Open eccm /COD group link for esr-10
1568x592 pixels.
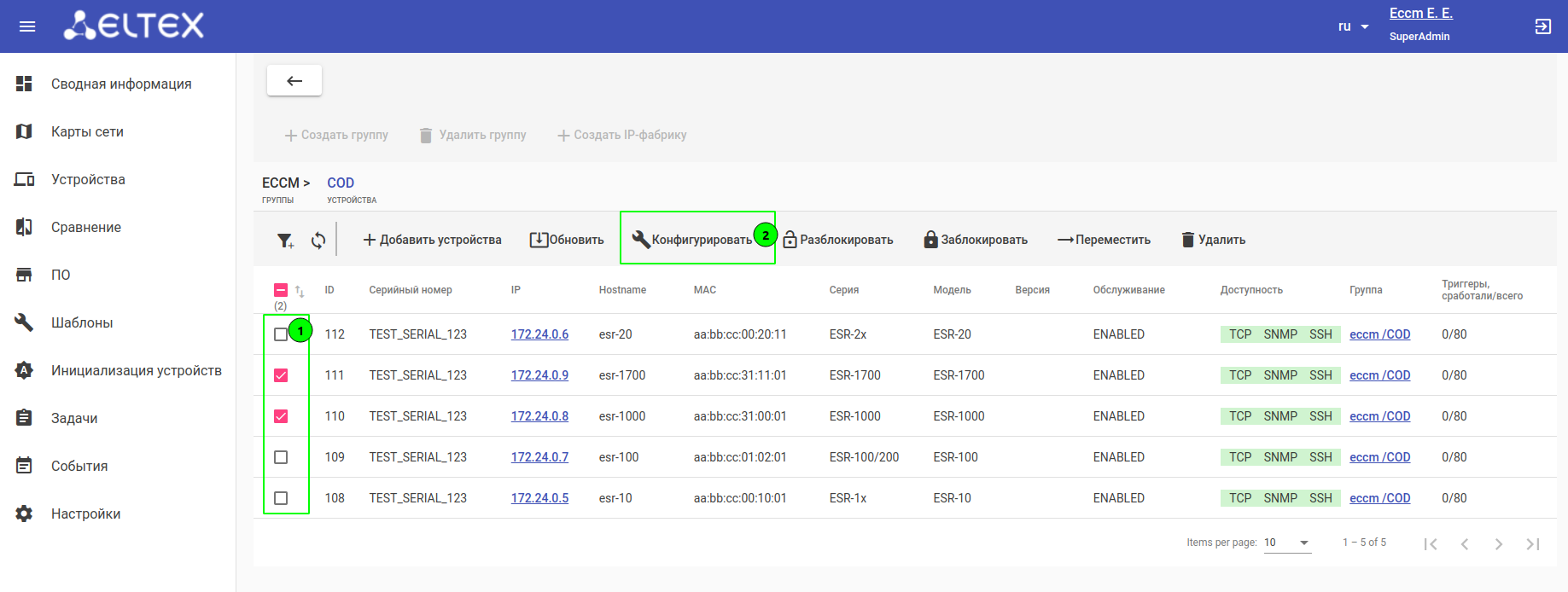pyautogui.click(x=1379, y=498)
